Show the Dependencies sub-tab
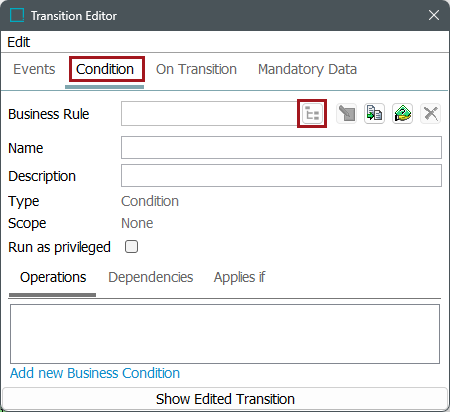Viewport: 450px width, 412px height. [x=151, y=277]
